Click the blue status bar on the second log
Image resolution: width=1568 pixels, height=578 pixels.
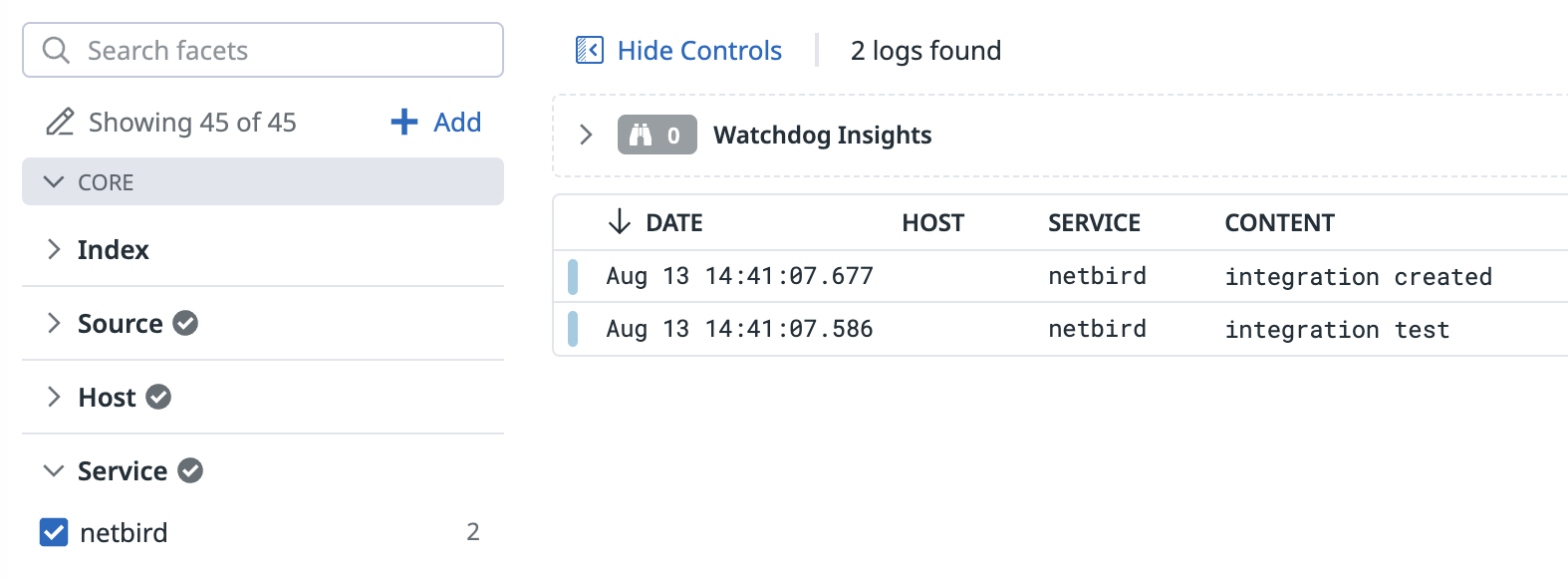coord(573,329)
